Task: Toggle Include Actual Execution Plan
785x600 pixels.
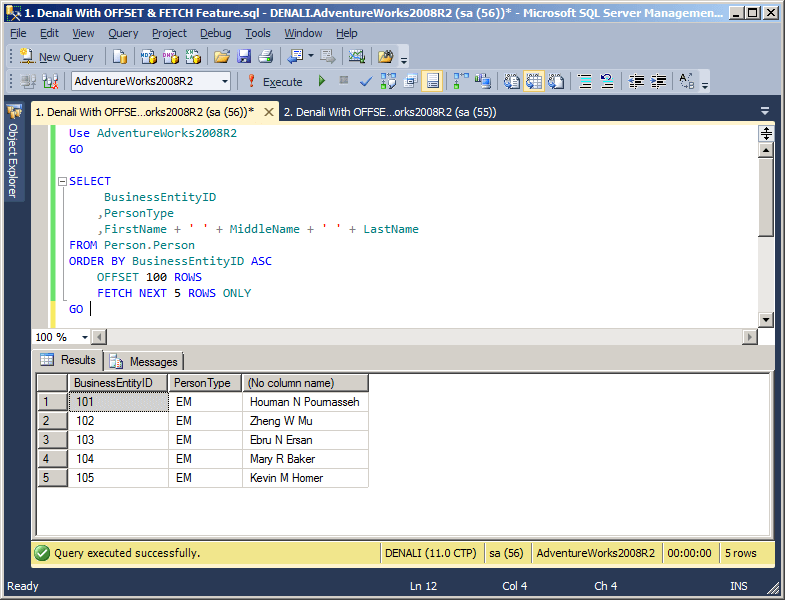Action: (x=462, y=82)
